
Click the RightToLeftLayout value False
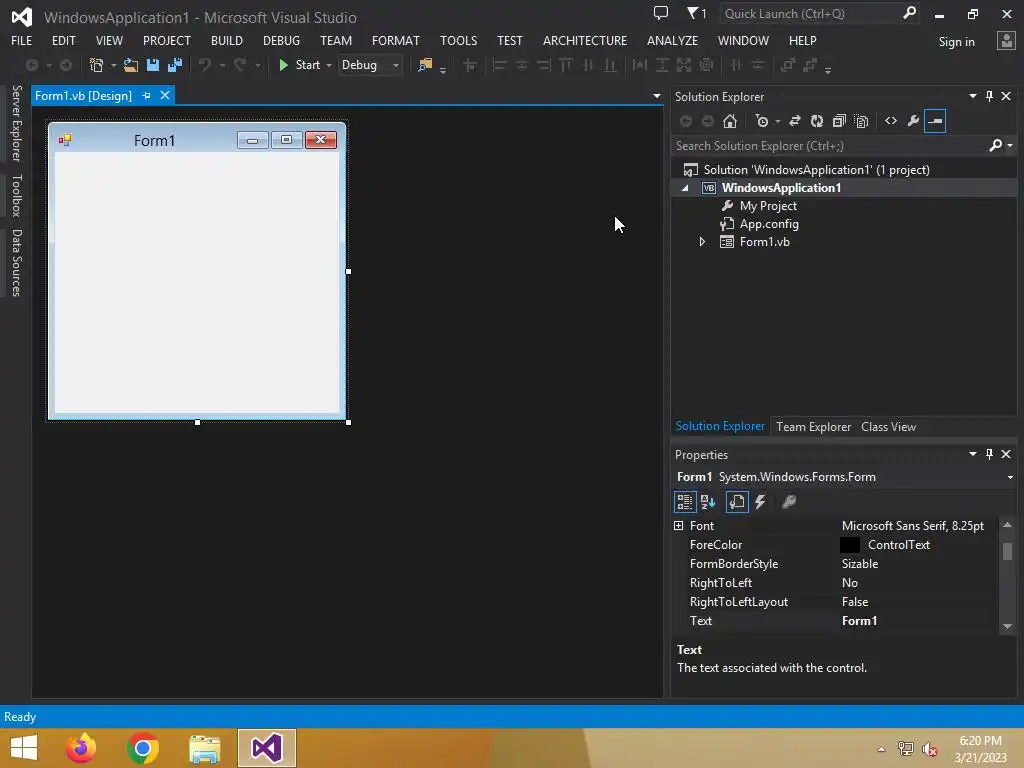click(x=854, y=601)
